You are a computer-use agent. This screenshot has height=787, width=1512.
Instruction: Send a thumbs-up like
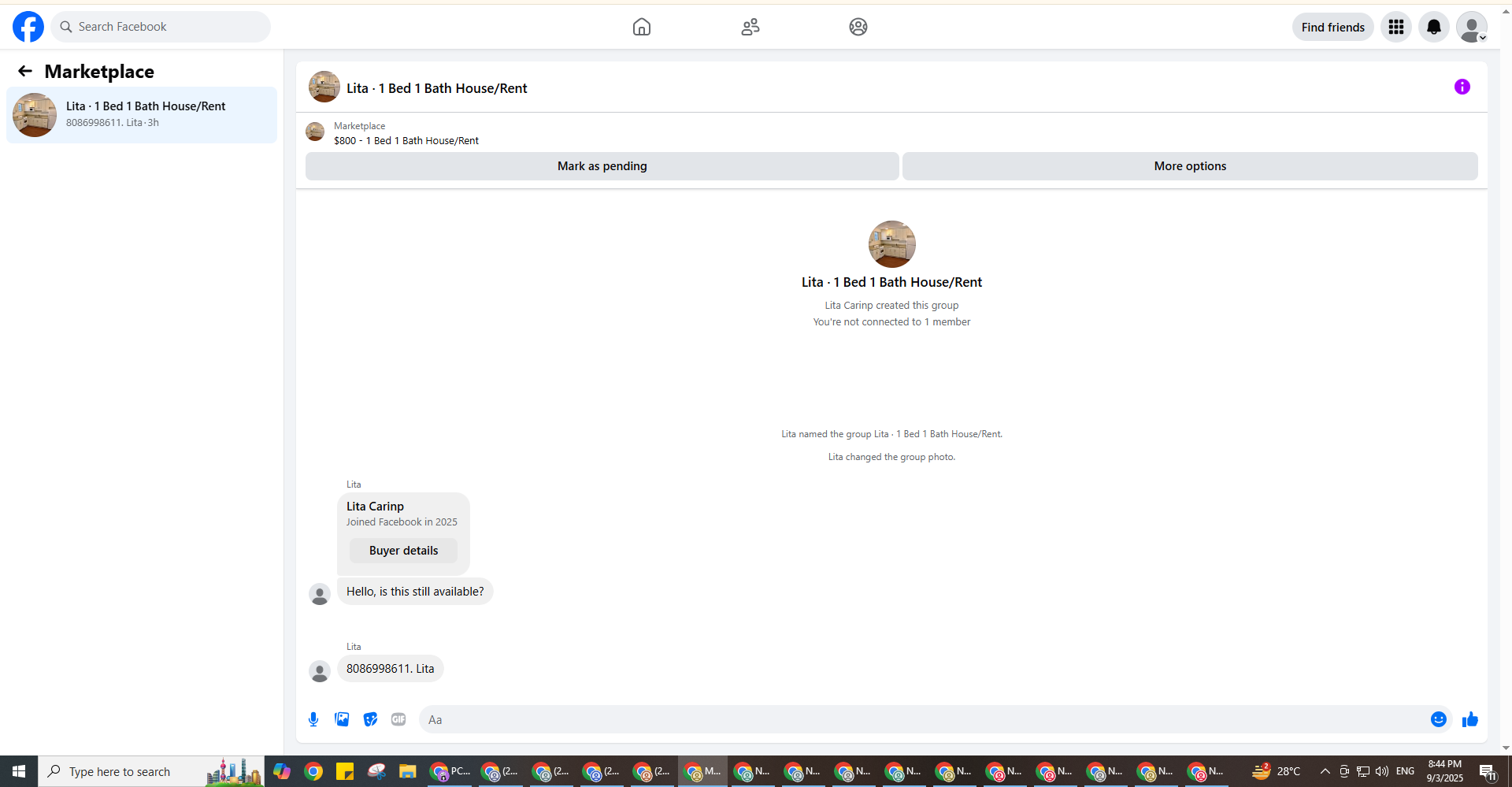coord(1470,719)
